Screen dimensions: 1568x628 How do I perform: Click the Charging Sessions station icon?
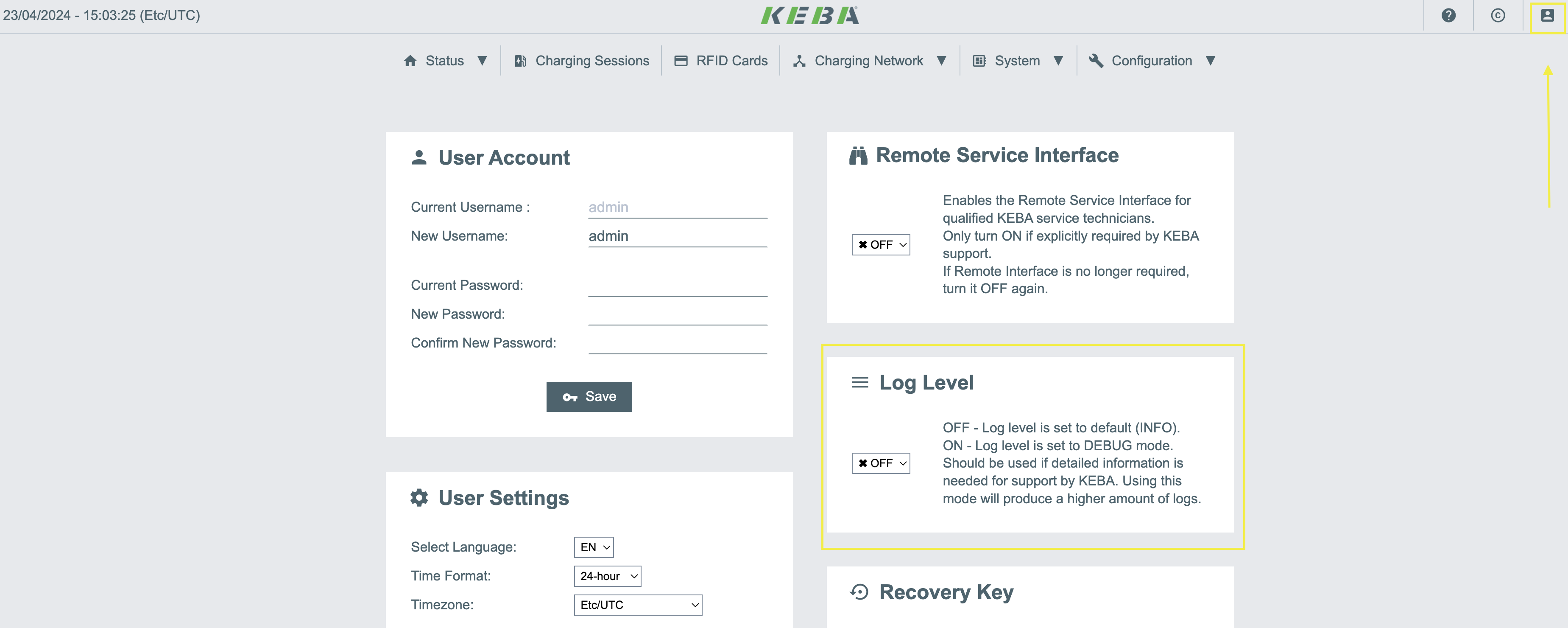tap(520, 61)
